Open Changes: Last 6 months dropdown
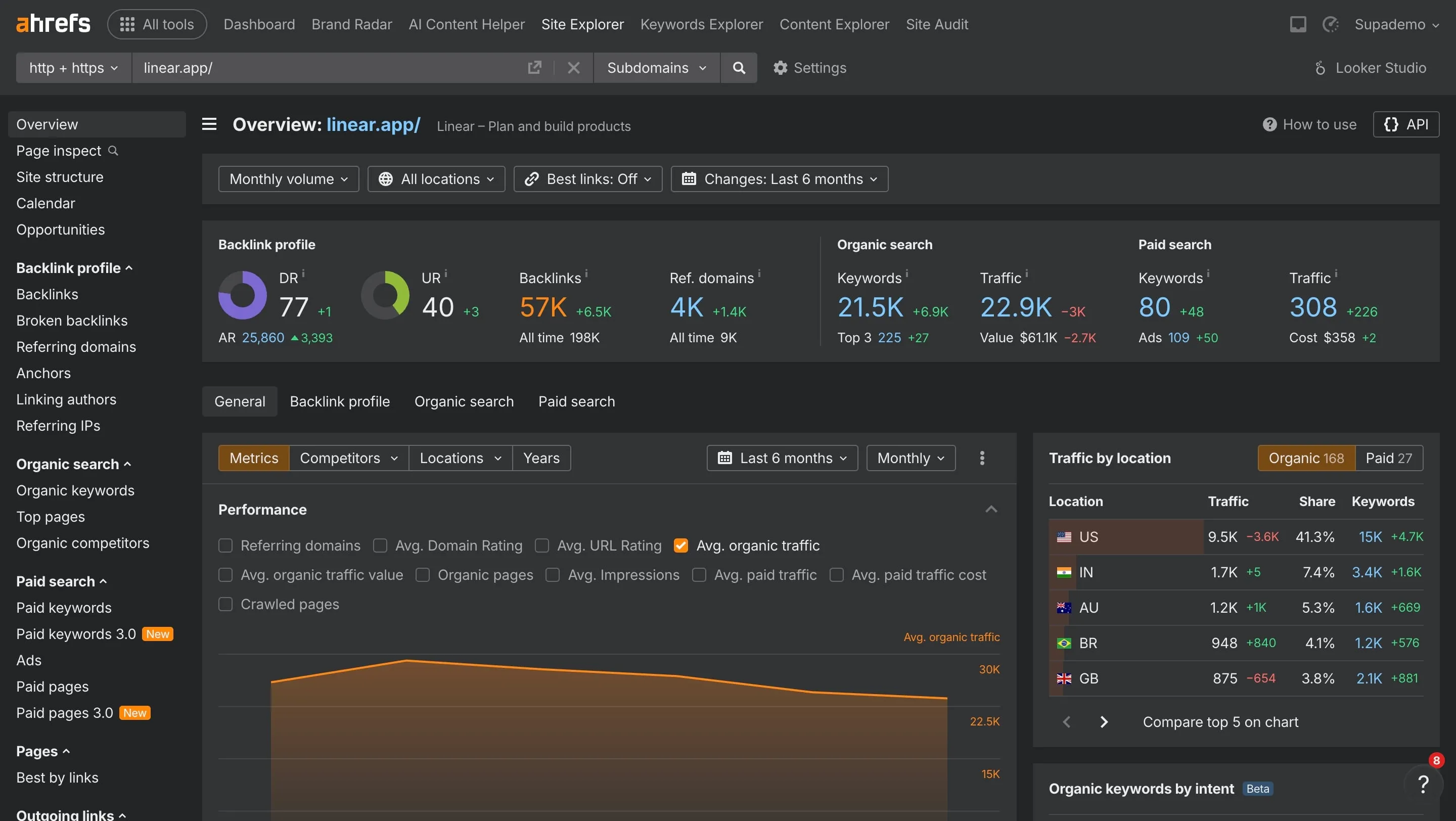The height and width of the screenshot is (821, 1456). point(780,179)
